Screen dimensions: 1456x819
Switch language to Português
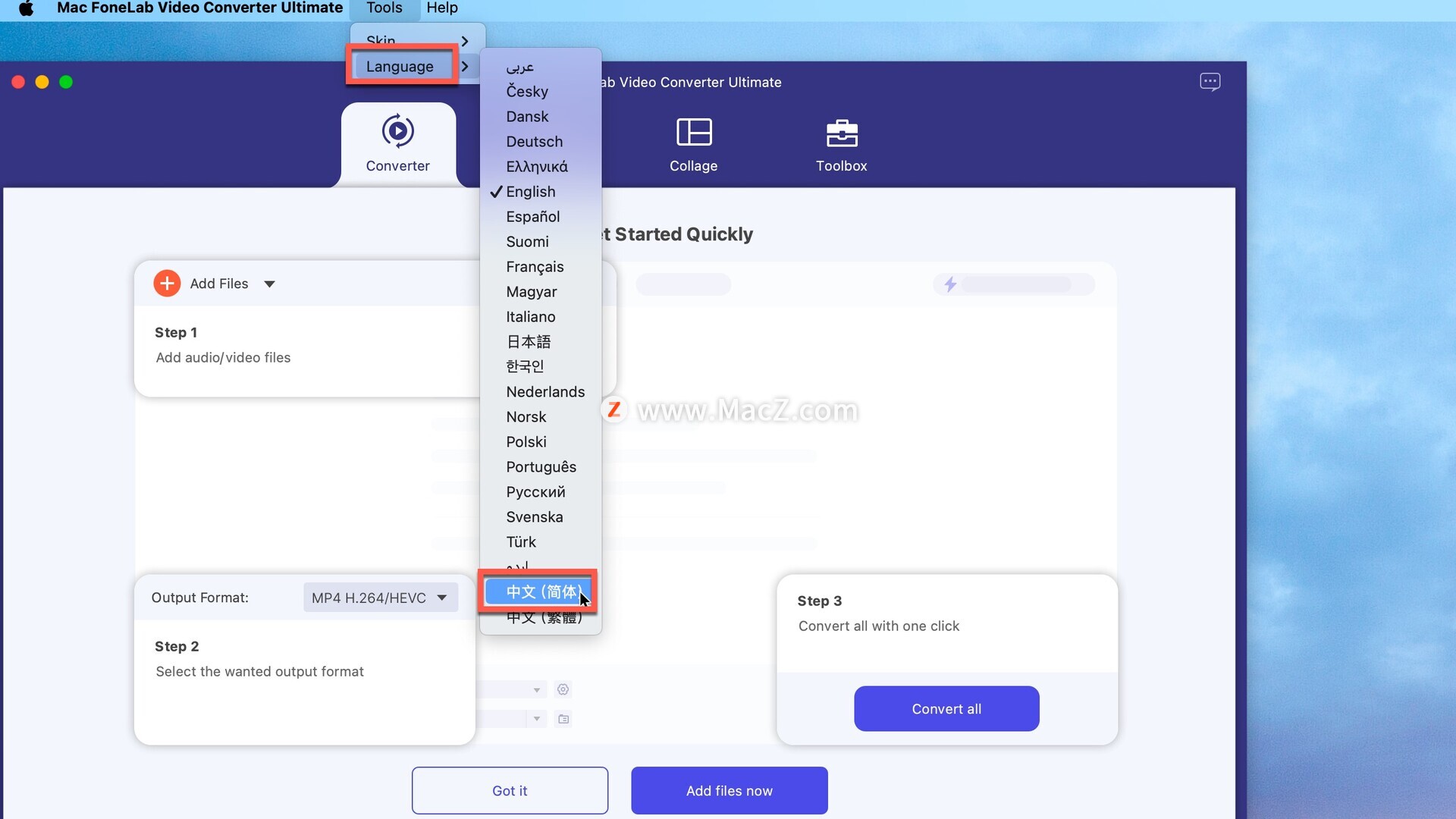pyautogui.click(x=541, y=466)
